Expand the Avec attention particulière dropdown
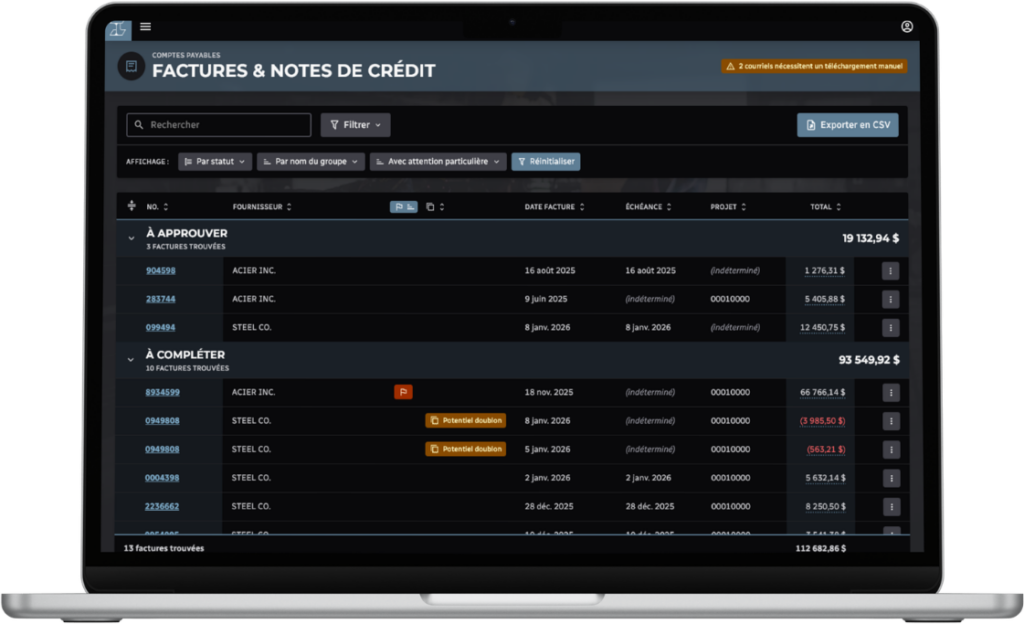Image resolution: width=1024 pixels, height=624 pixels. (x=438, y=161)
